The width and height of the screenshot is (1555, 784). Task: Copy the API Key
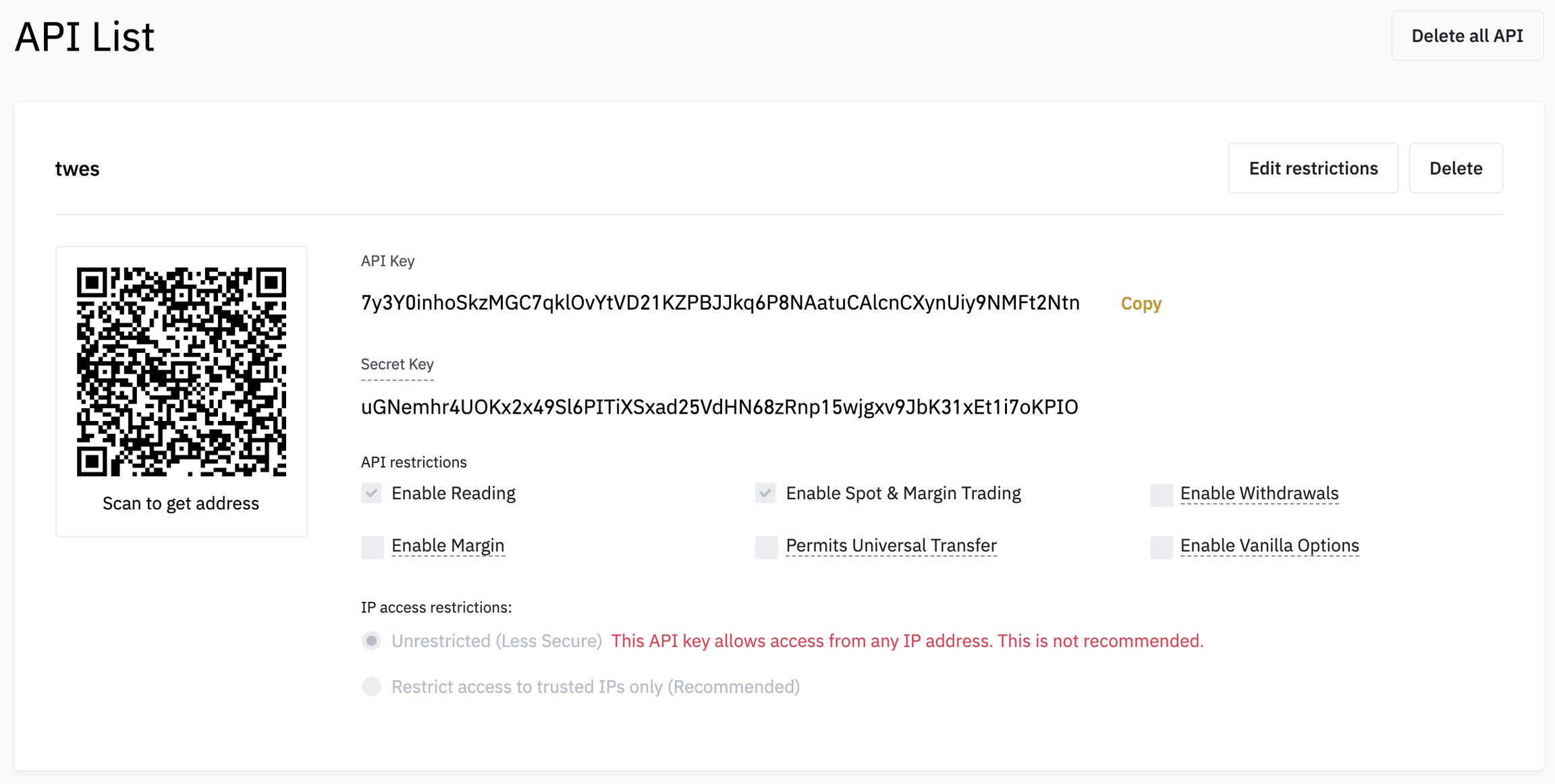click(1141, 304)
